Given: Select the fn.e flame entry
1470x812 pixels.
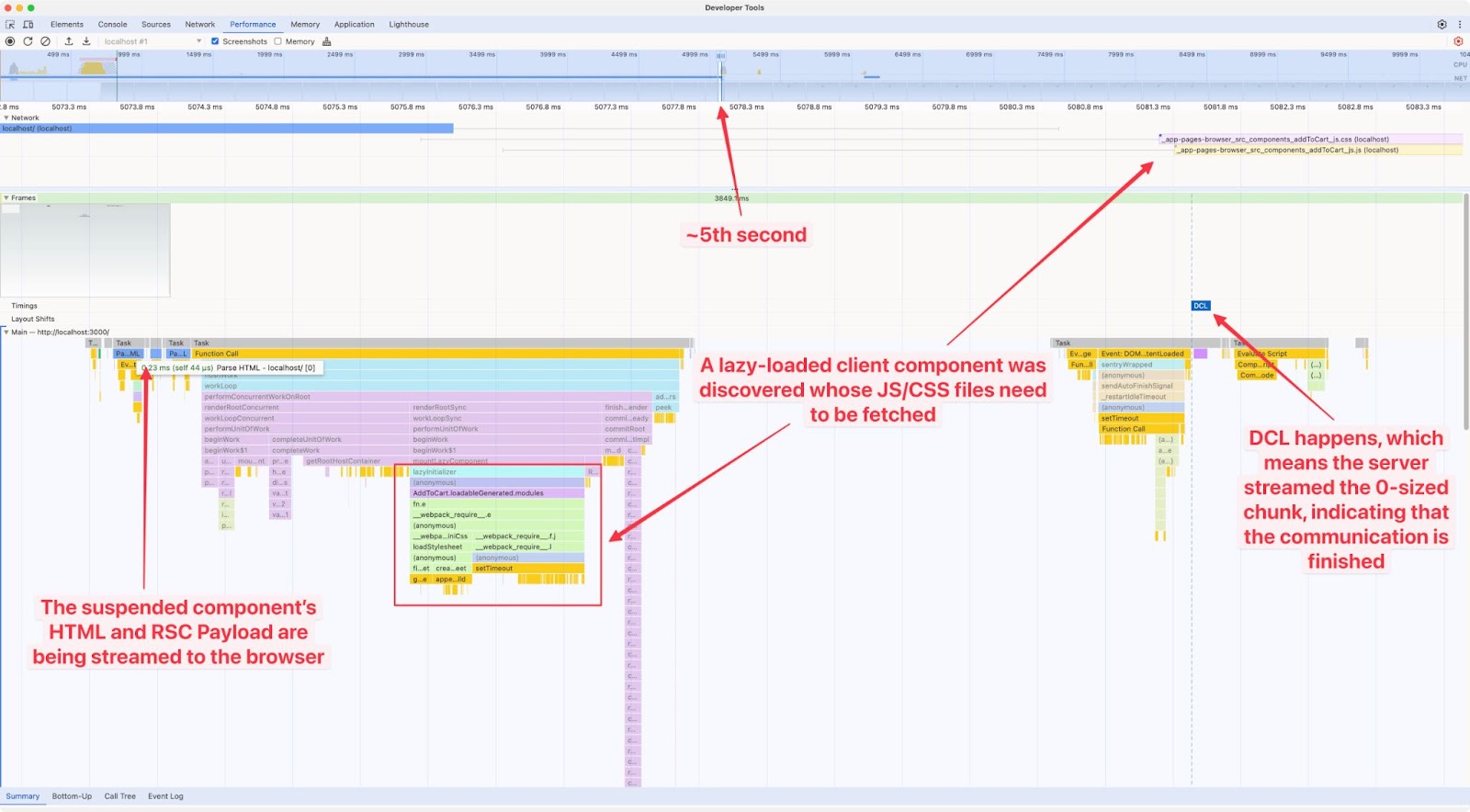Looking at the screenshot, I should (497, 504).
